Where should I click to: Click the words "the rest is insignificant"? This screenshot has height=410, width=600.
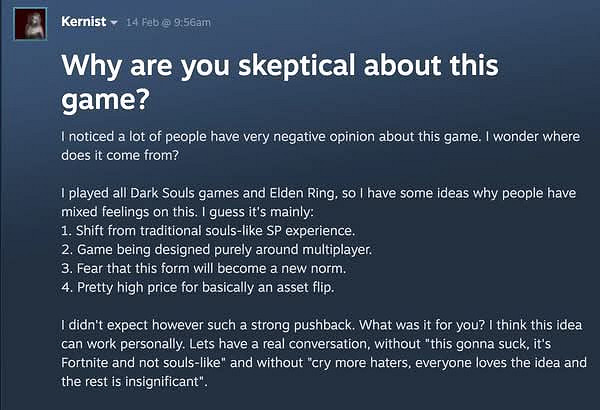[x=134, y=381]
